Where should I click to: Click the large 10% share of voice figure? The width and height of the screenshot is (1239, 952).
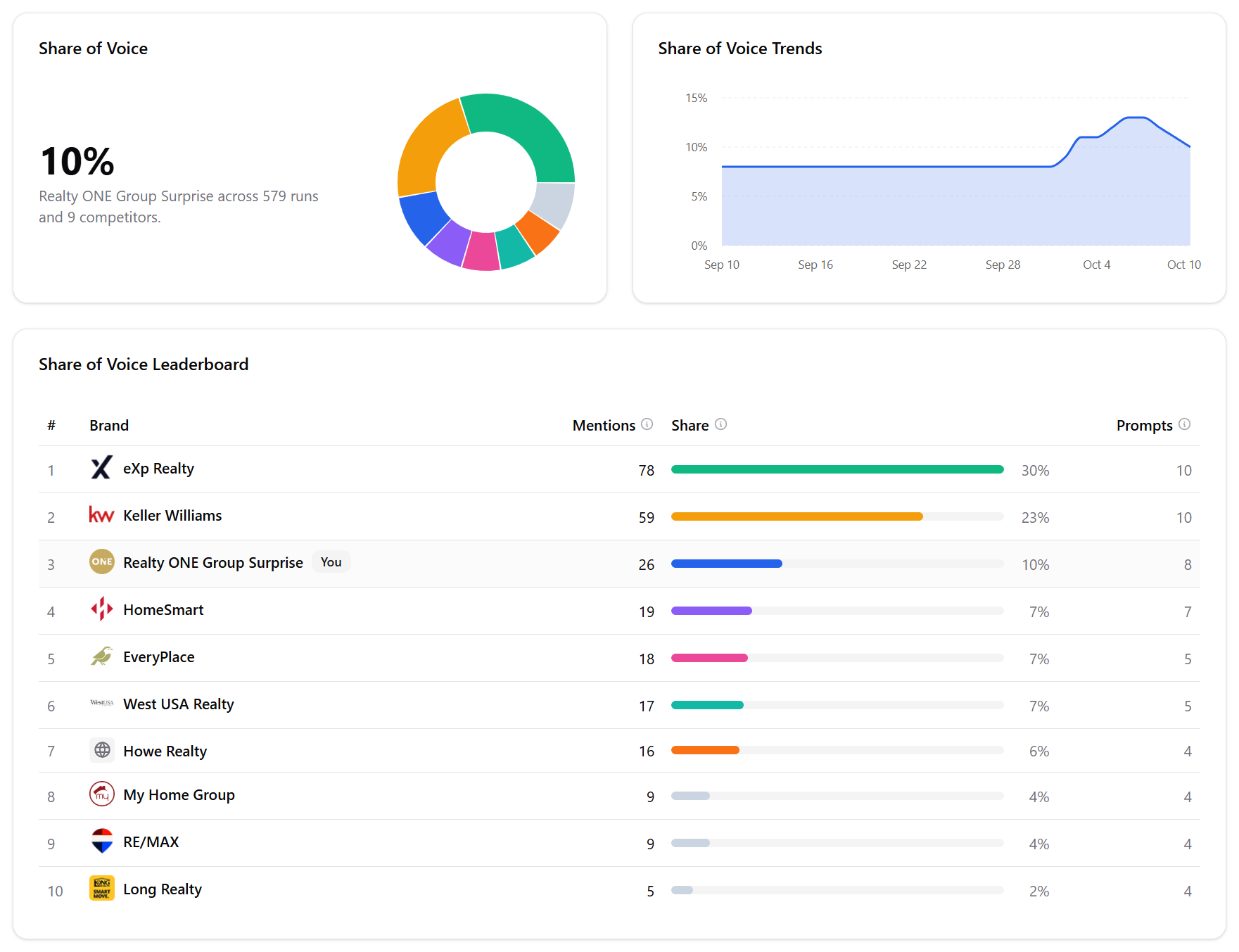pyautogui.click(x=77, y=161)
